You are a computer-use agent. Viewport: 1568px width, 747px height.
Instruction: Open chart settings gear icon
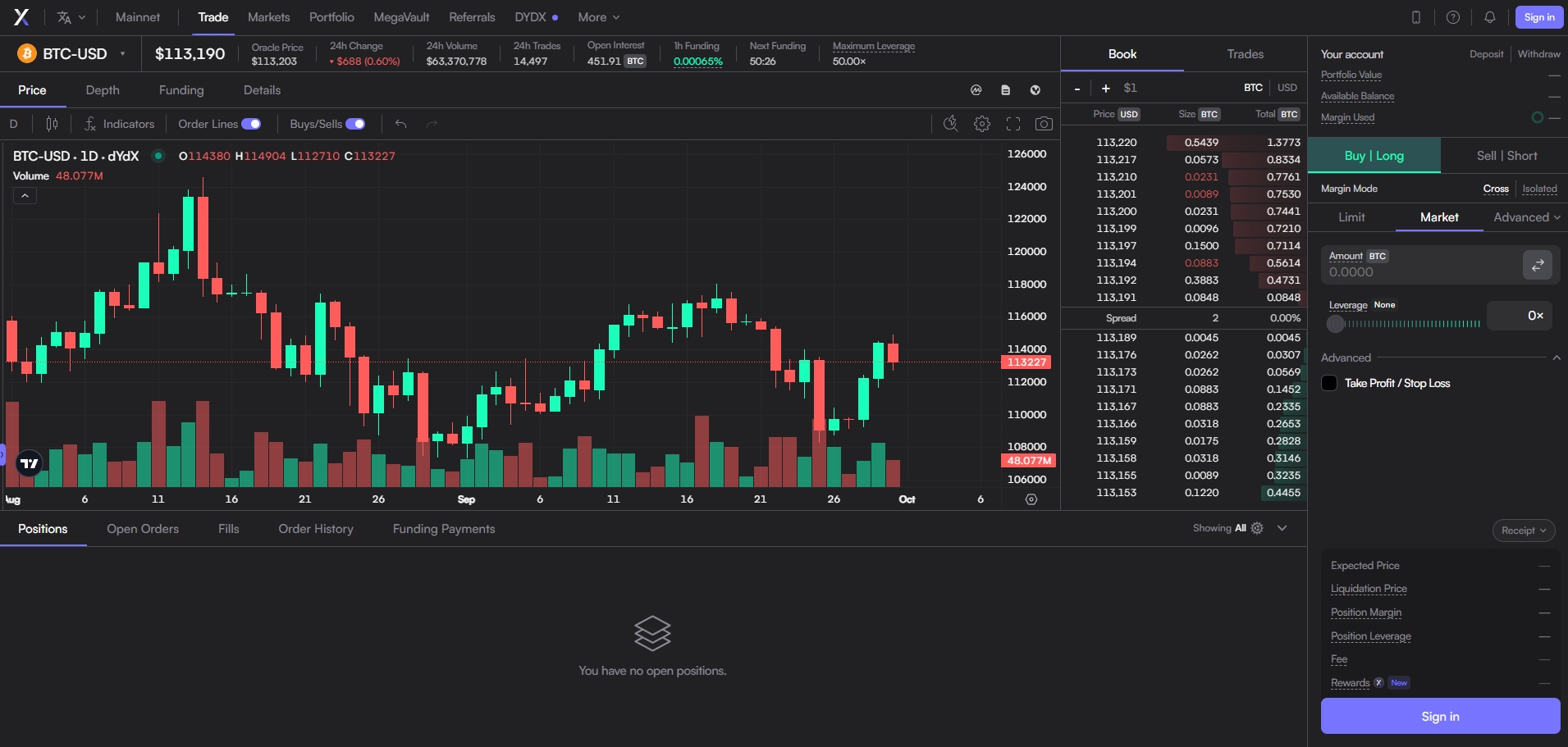[981, 124]
